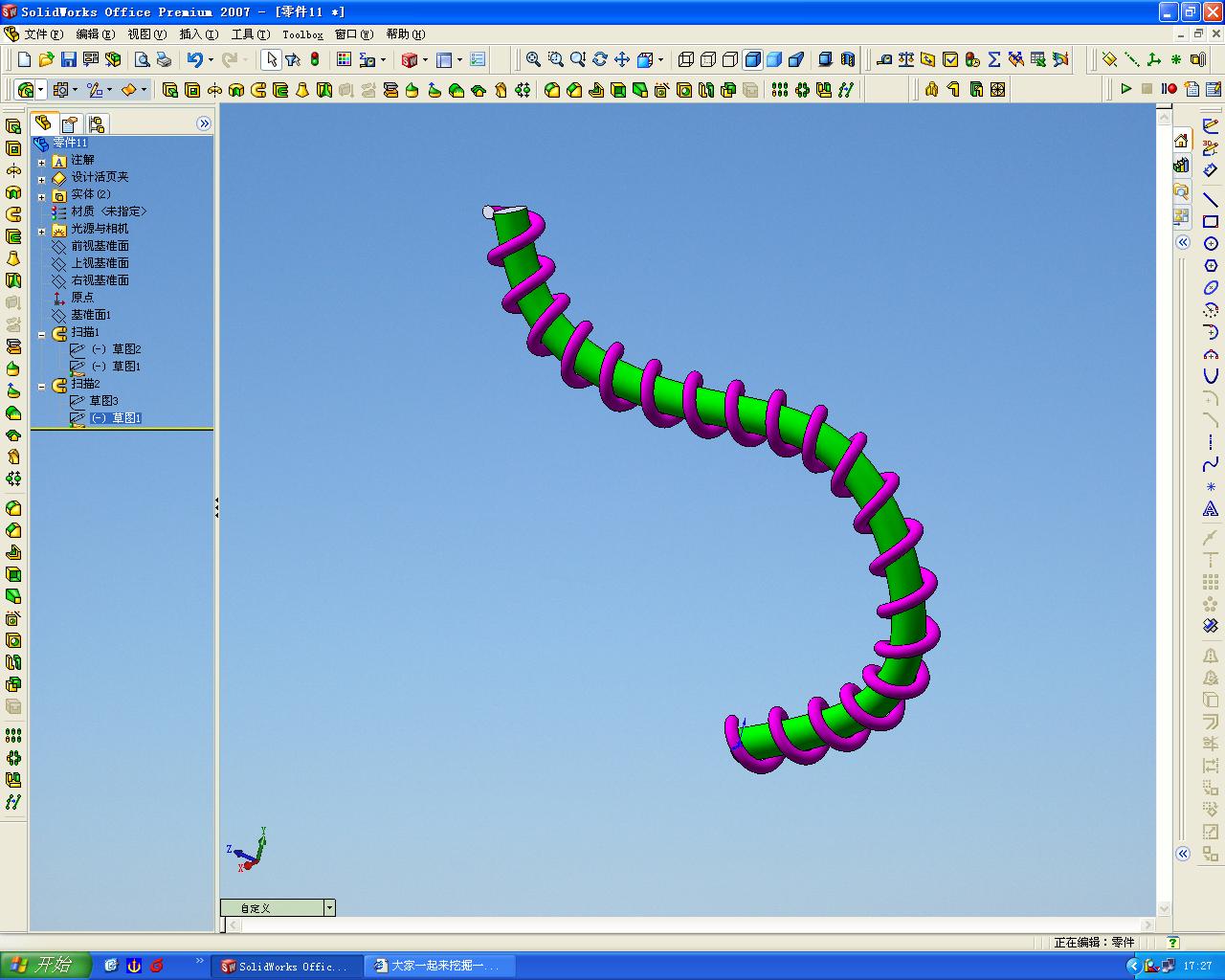1225x980 pixels.
Task: Click the Windows 开始 Start button
Action: [x=45, y=965]
